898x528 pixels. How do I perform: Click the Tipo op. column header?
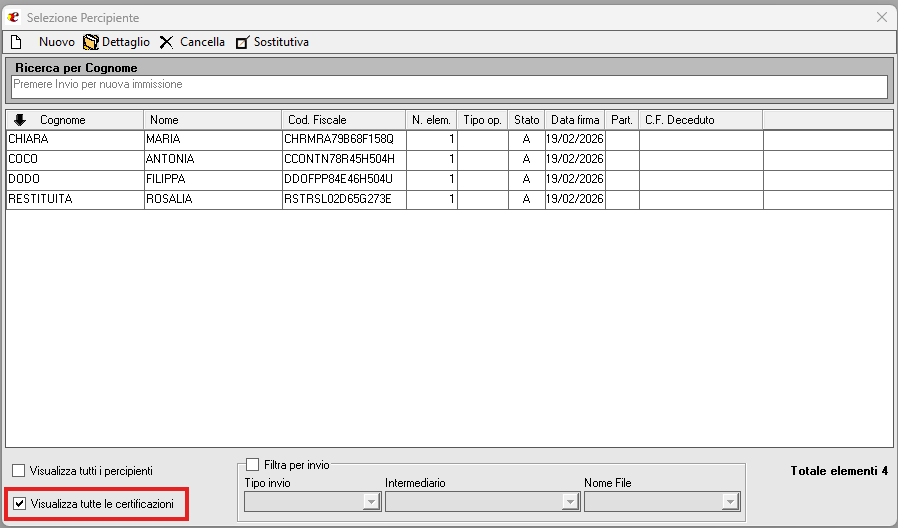pos(482,120)
